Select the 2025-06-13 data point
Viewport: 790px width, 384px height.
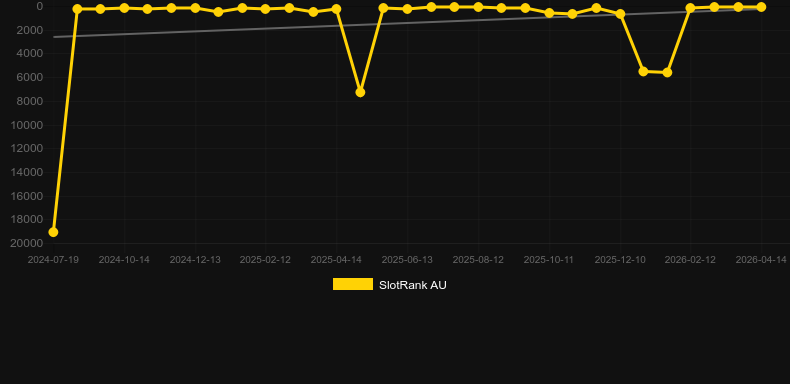(x=407, y=9)
